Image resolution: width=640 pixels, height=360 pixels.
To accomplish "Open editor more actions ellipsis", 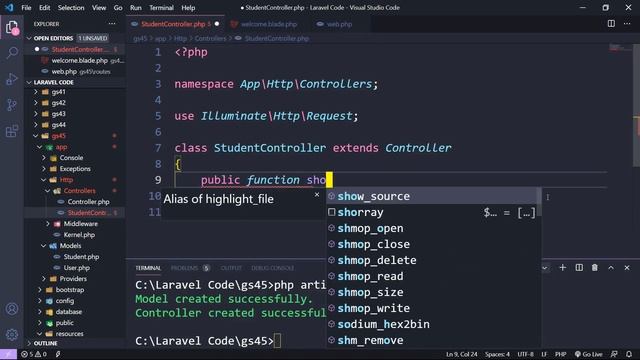I will (x=627, y=24).
